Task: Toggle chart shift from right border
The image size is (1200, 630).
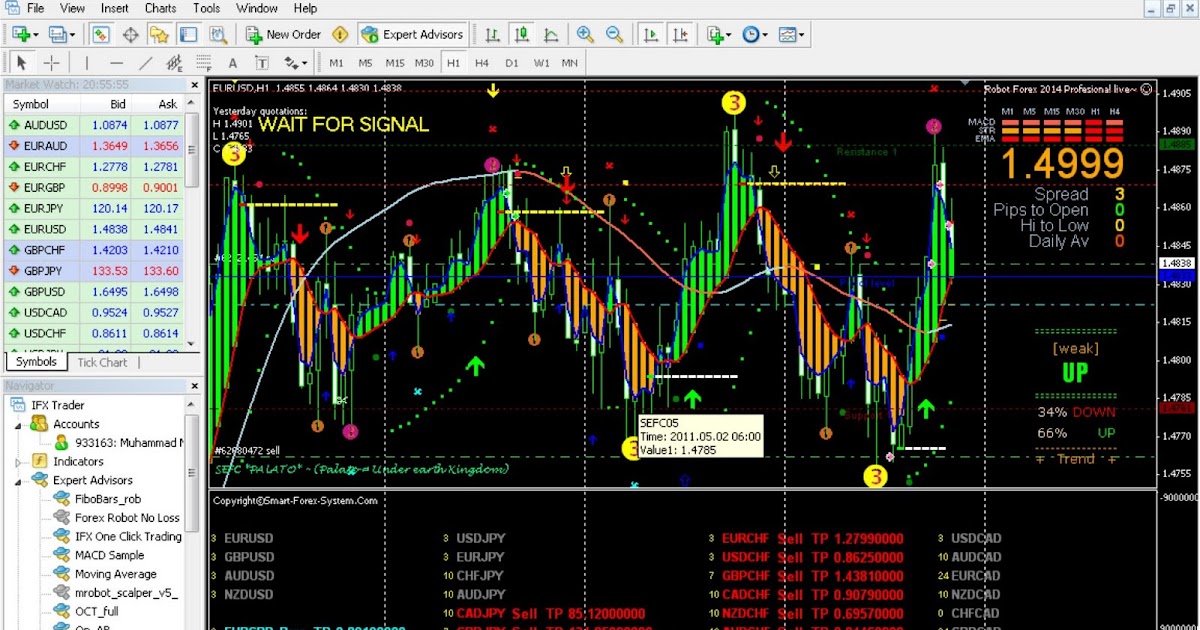Action: click(679, 35)
